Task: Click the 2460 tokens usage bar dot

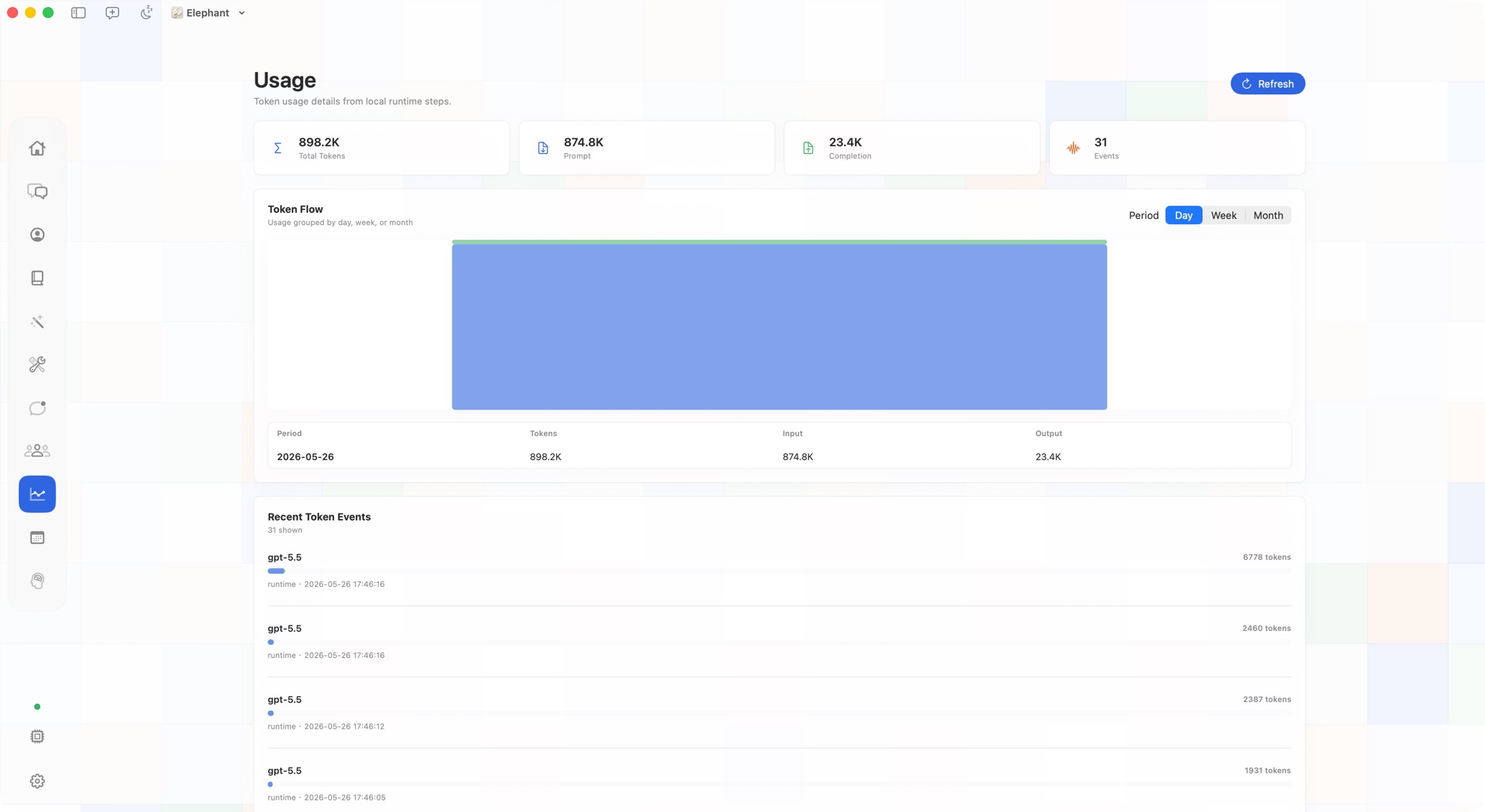Action: [x=271, y=642]
